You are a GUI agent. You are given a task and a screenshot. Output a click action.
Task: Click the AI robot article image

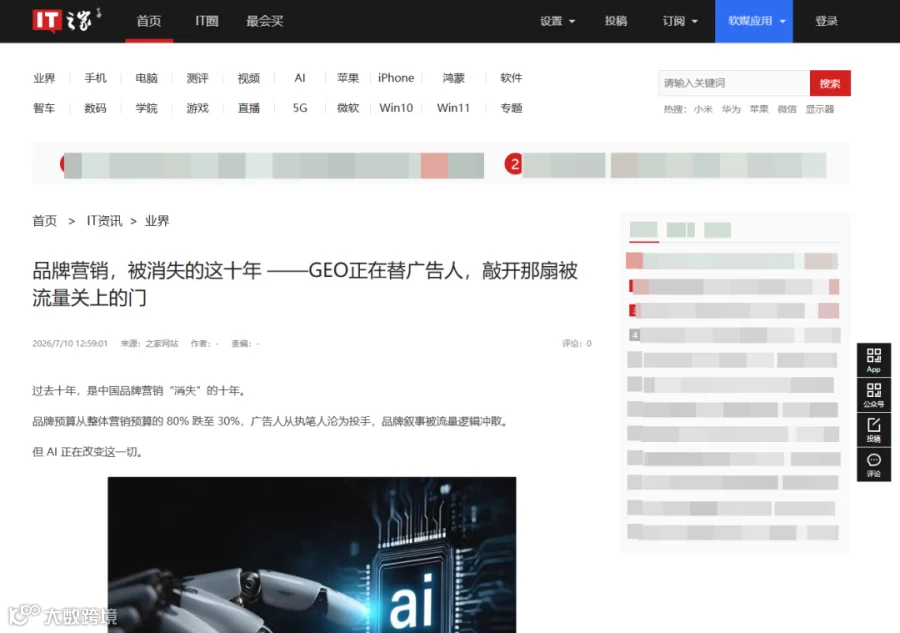pyautogui.click(x=312, y=554)
